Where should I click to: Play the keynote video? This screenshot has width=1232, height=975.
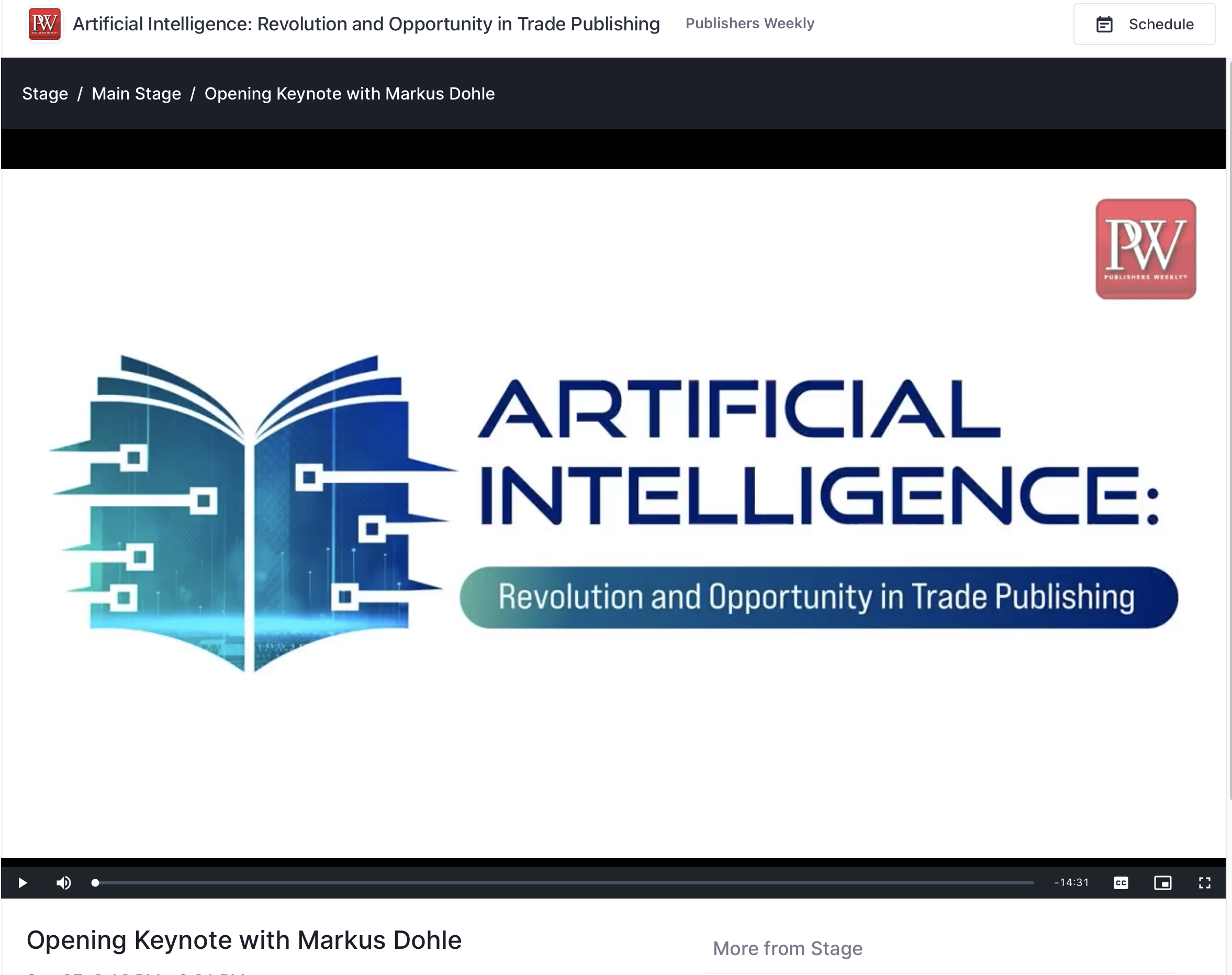pos(23,882)
